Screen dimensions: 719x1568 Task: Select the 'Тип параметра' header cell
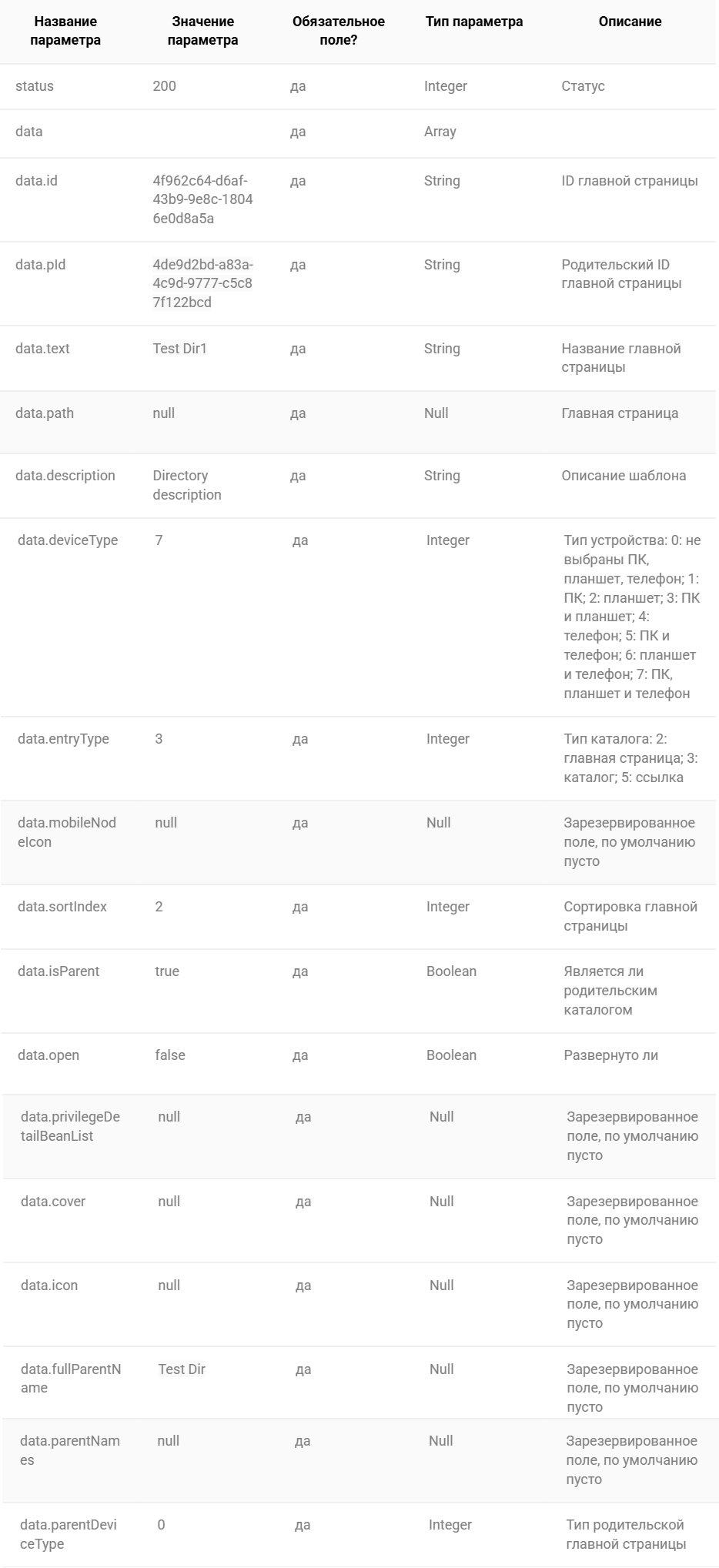(474, 22)
